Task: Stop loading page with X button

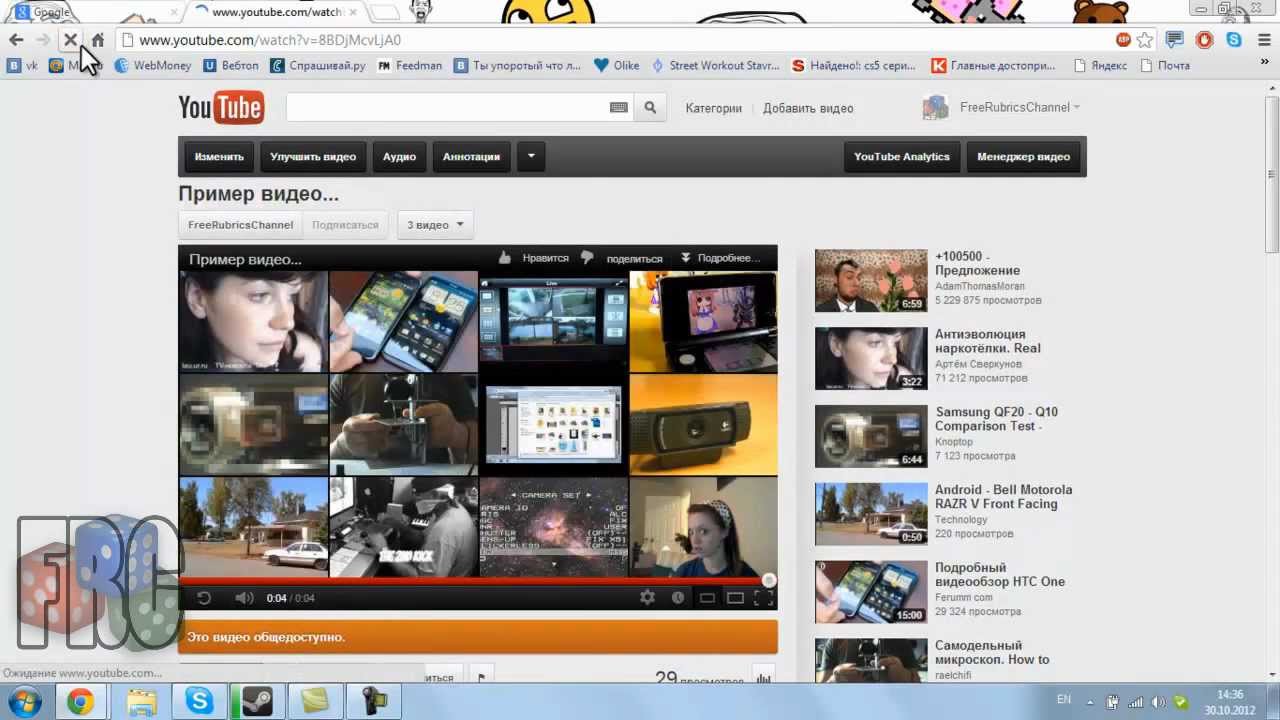Action: tap(71, 40)
